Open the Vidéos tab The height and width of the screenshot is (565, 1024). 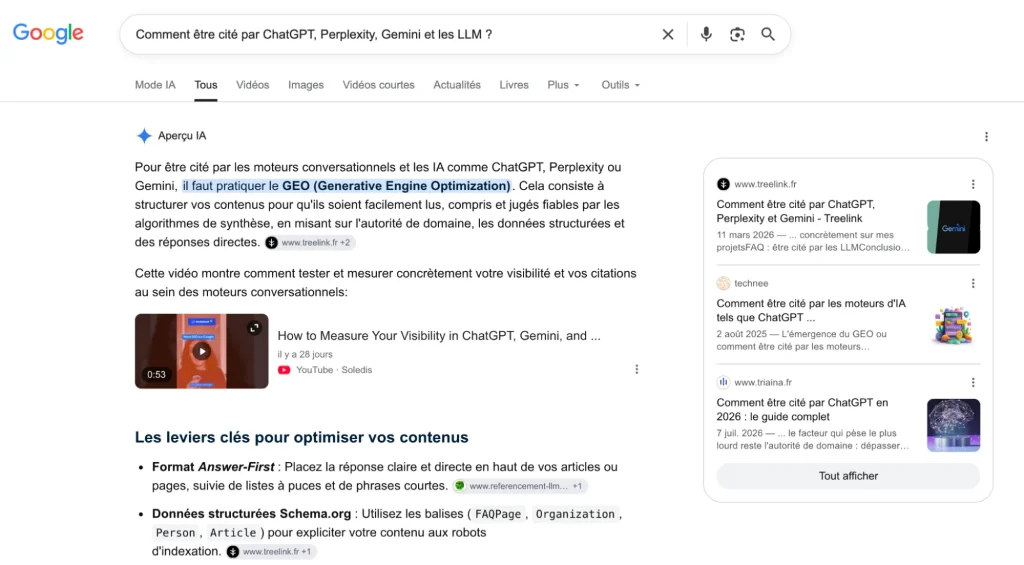click(x=253, y=85)
